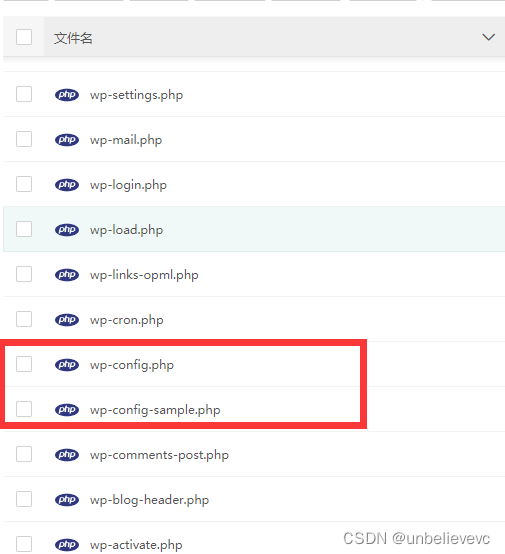Select the wp-comments-post.php checkbox

pyautogui.click(x=24, y=454)
